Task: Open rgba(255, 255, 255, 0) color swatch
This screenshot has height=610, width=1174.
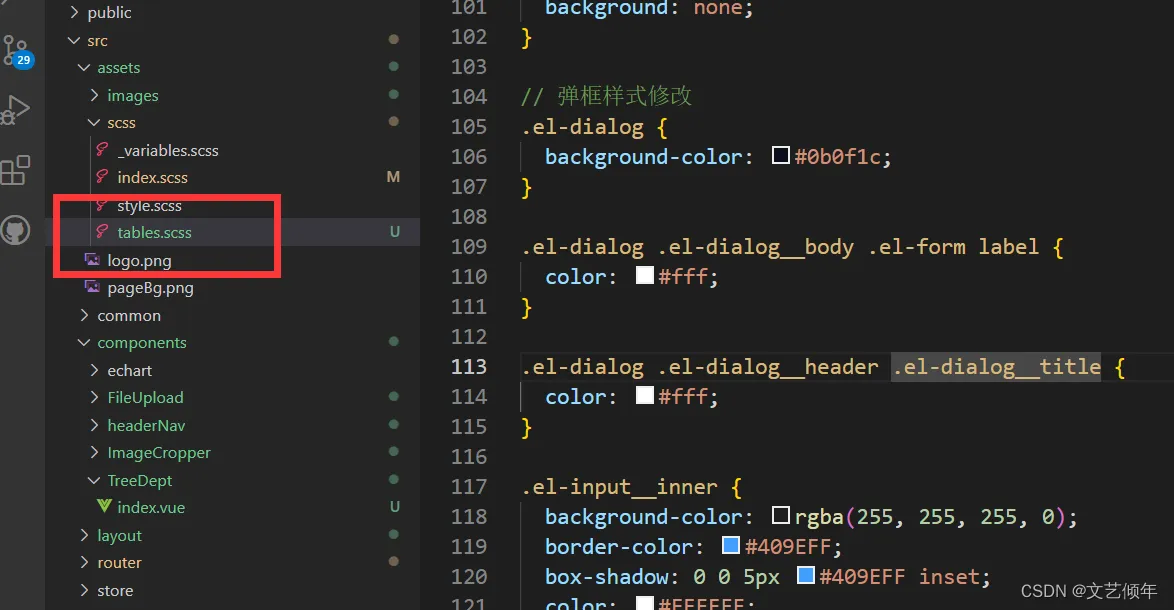Action: tap(781, 515)
